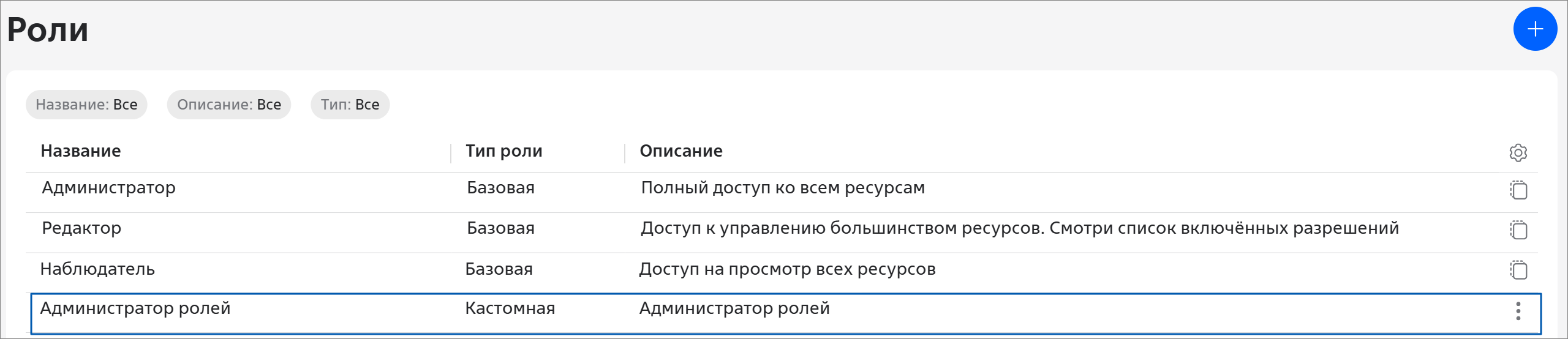
Task: Sort by the Тип роли column header
Action: 504,151
